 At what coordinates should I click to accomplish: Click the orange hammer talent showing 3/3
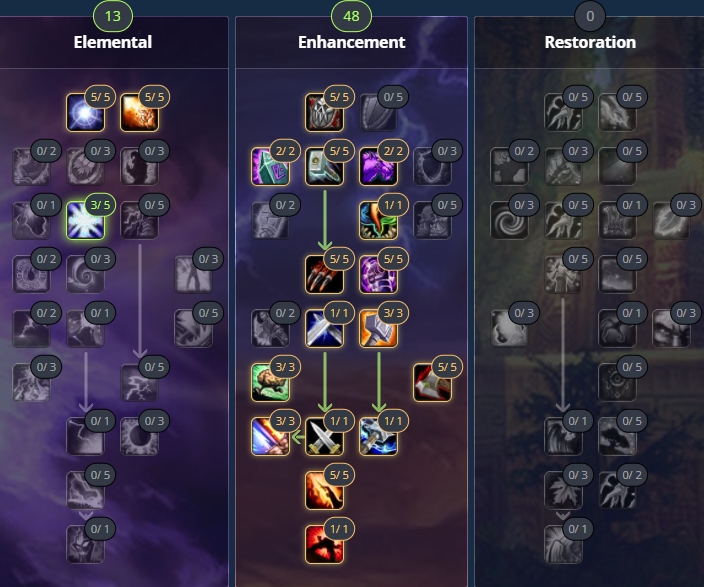click(x=378, y=328)
